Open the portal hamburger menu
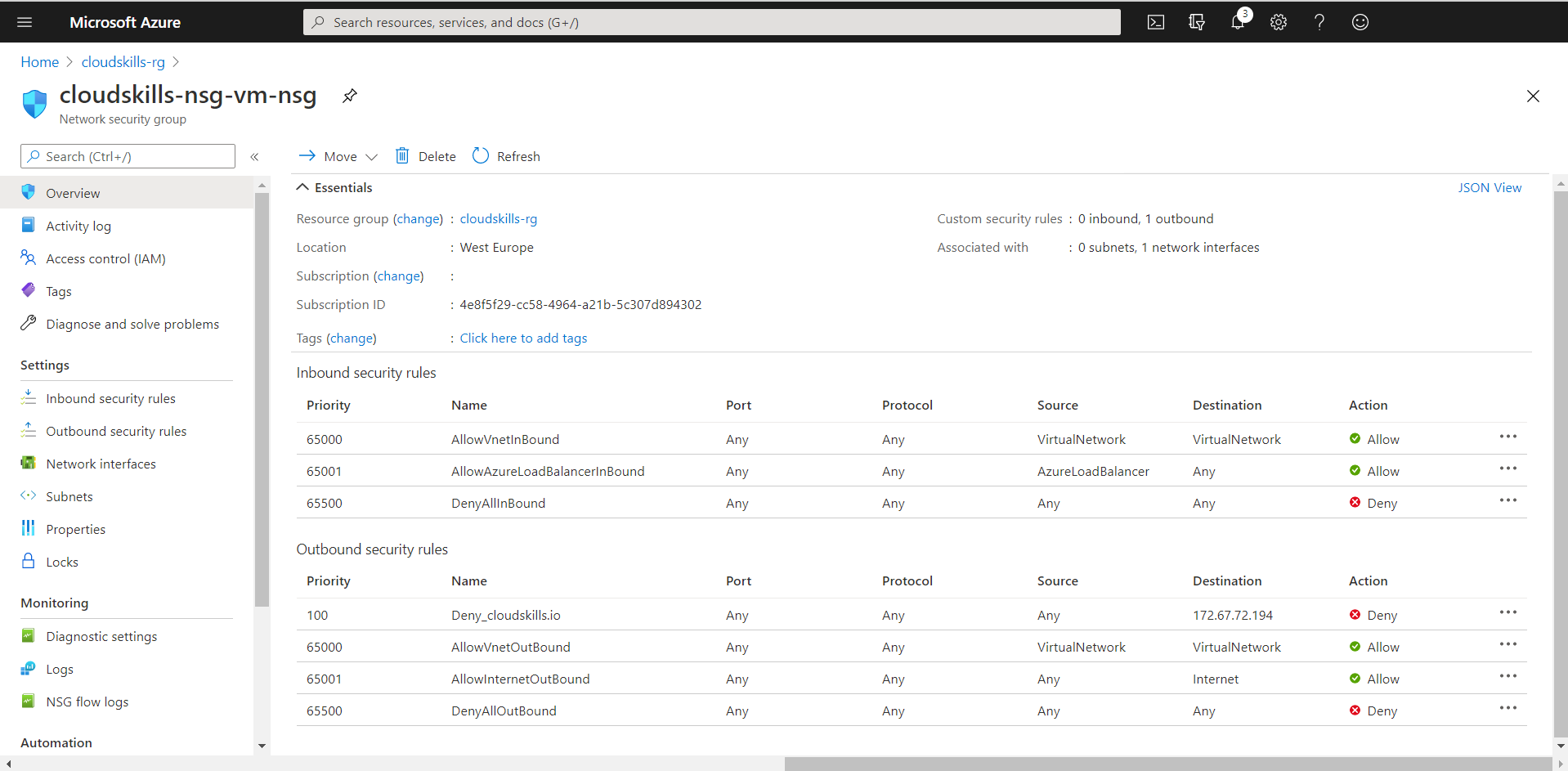The width and height of the screenshot is (1568, 771). (x=25, y=22)
